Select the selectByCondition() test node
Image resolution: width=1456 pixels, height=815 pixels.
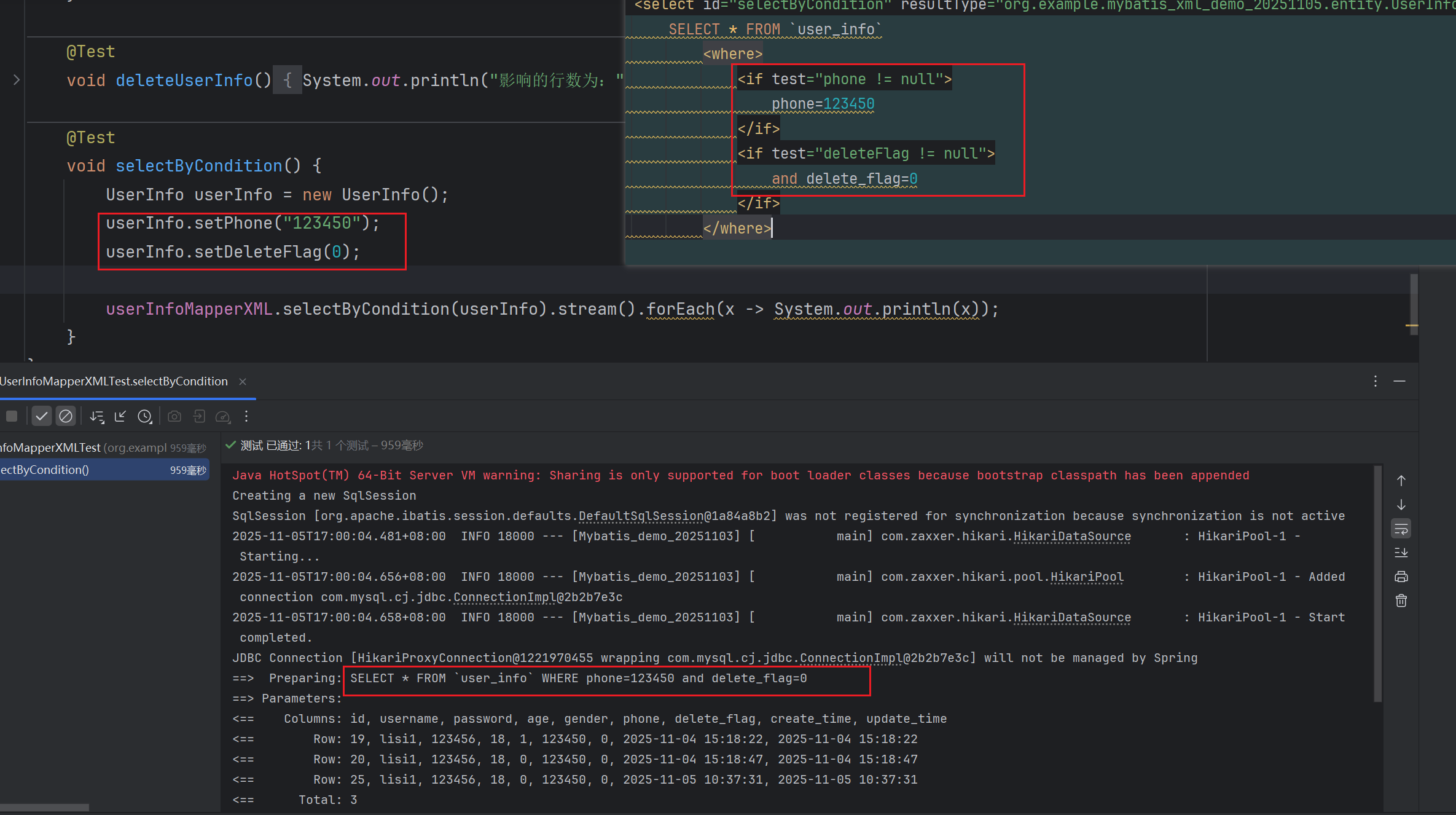tap(92, 470)
